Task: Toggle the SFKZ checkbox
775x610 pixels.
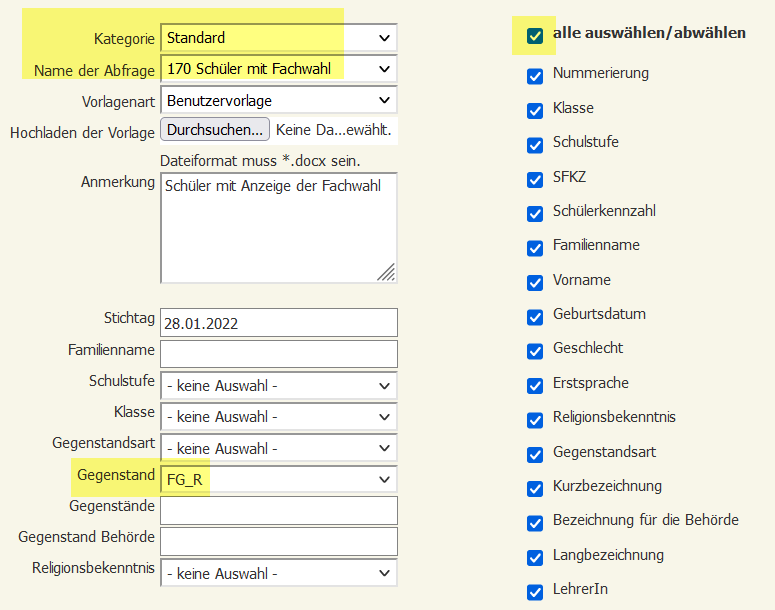Action: coord(535,179)
